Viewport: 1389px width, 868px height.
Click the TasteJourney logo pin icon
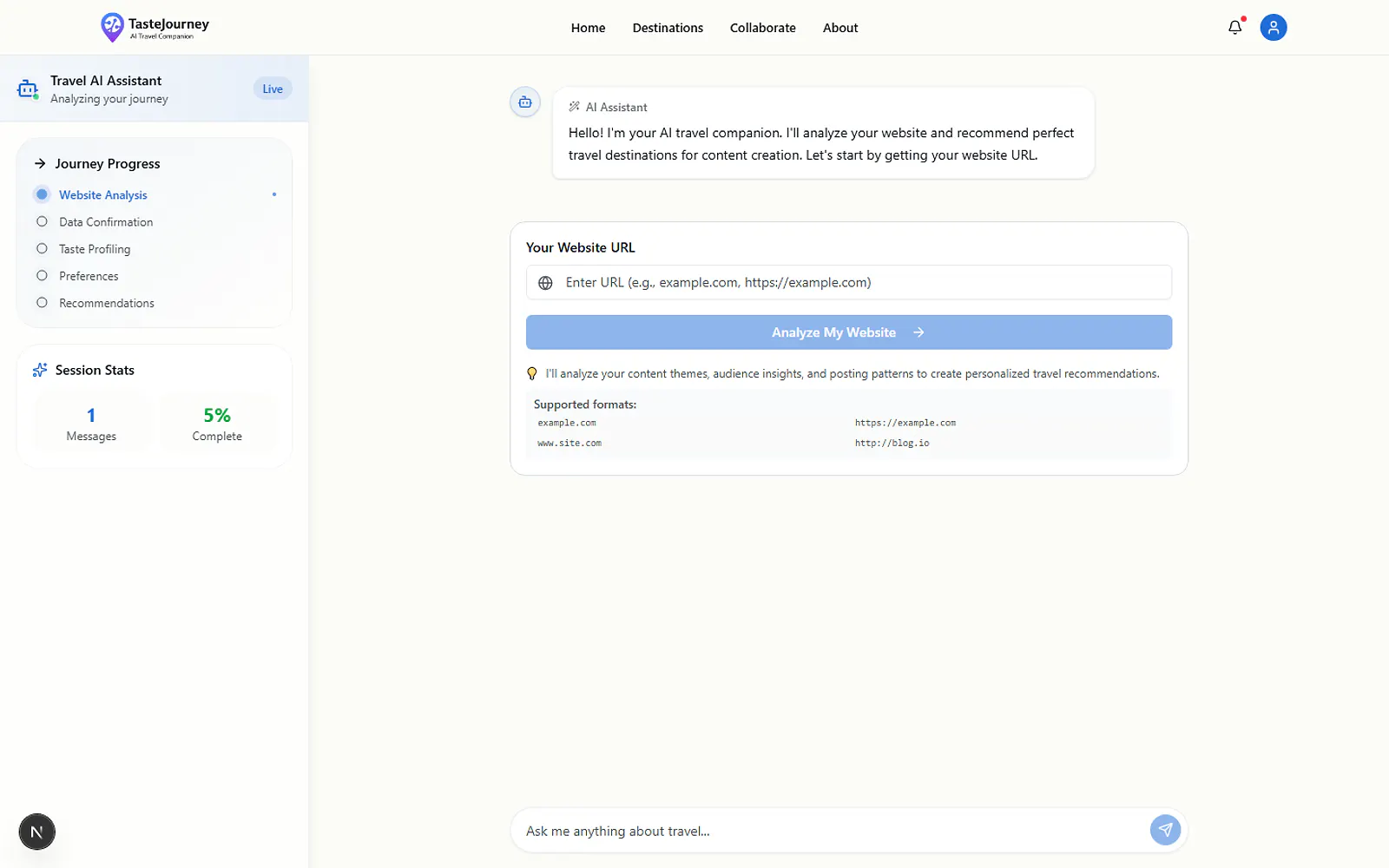pos(112,27)
